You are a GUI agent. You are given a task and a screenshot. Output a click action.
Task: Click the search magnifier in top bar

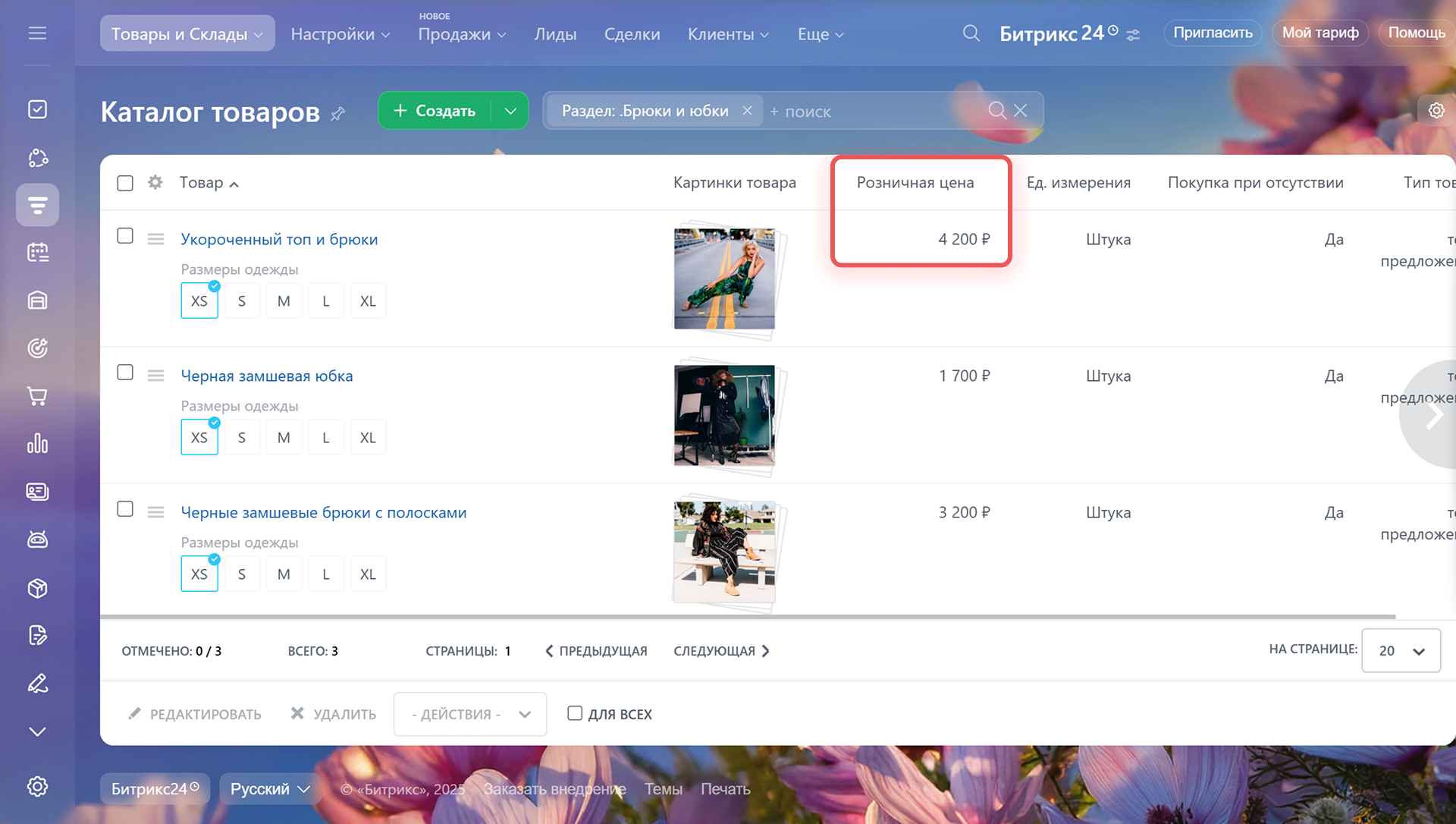(971, 33)
